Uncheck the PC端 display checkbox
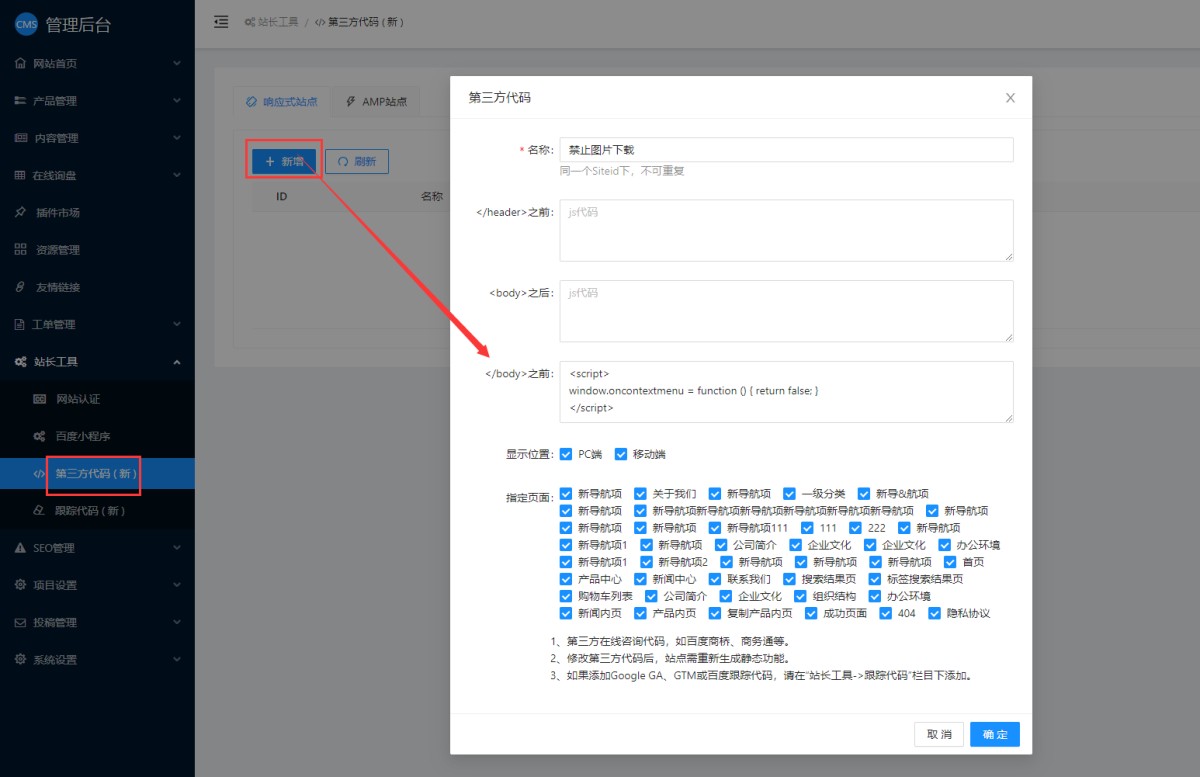Screen dimensions: 1200x777 tap(566, 454)
